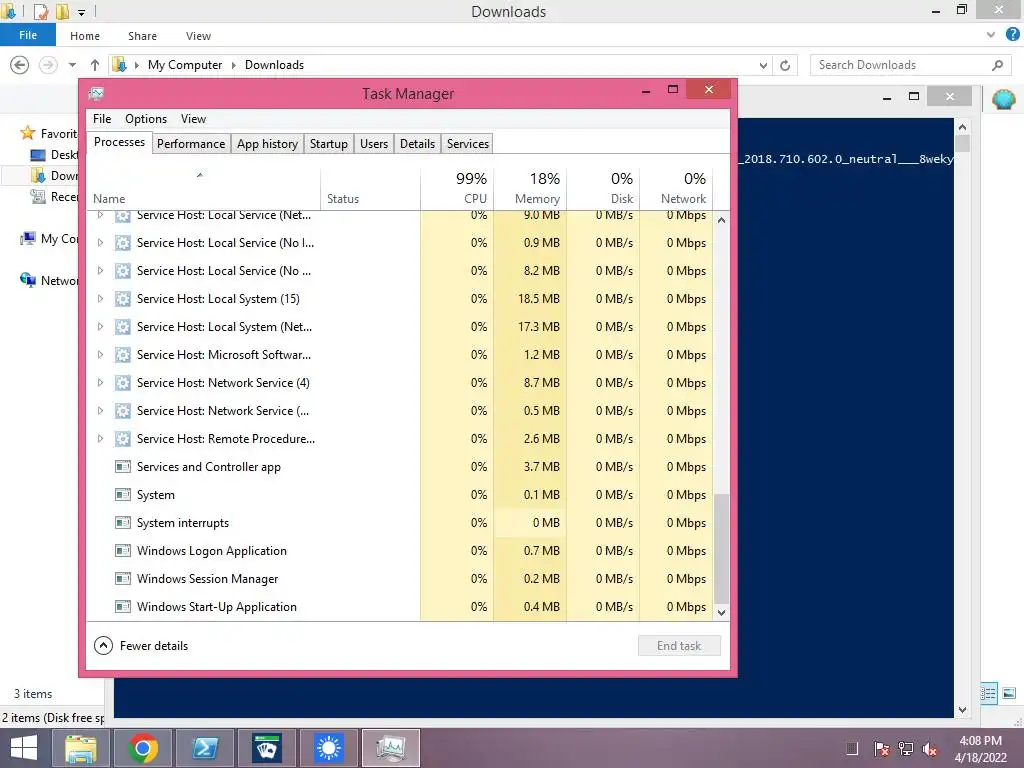This screenshot has width=1024, height=768.
Task: Open Explorer Share ribbon tab
Action: tap(142, 36)
